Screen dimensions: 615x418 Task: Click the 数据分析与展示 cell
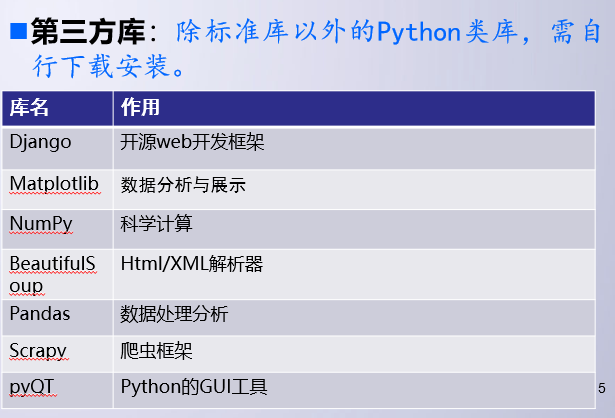pos(354,189)
